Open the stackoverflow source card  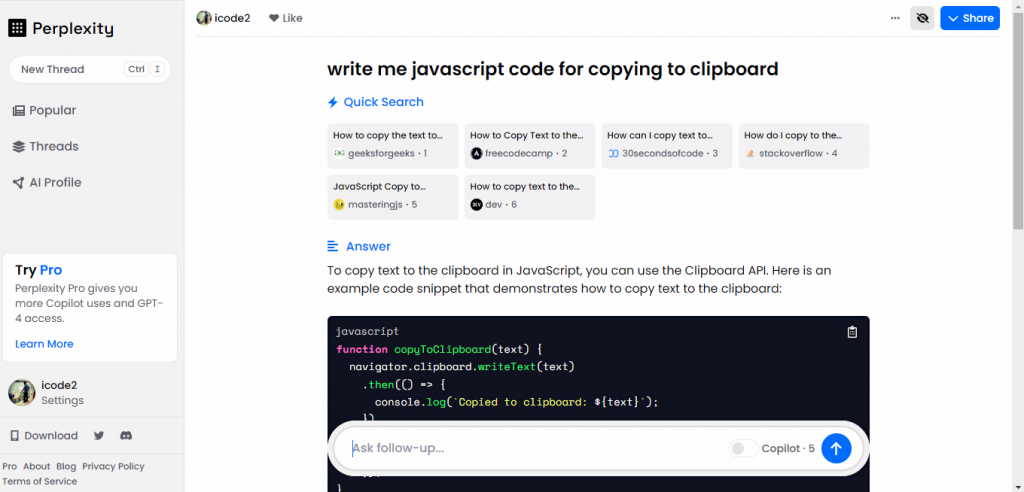pyautogui.click(x=804, y=146)
